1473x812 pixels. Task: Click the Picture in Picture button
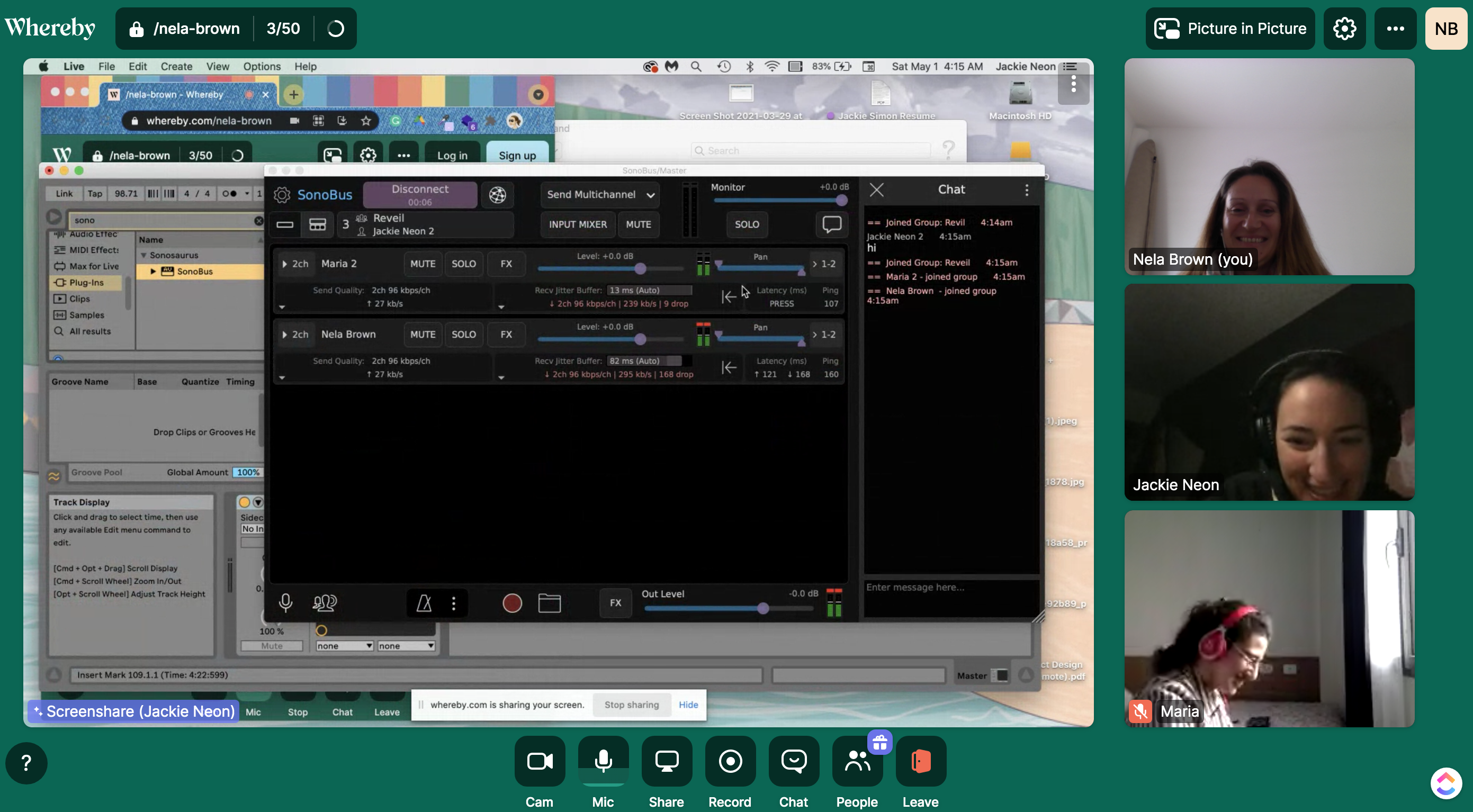[1230, 29]
